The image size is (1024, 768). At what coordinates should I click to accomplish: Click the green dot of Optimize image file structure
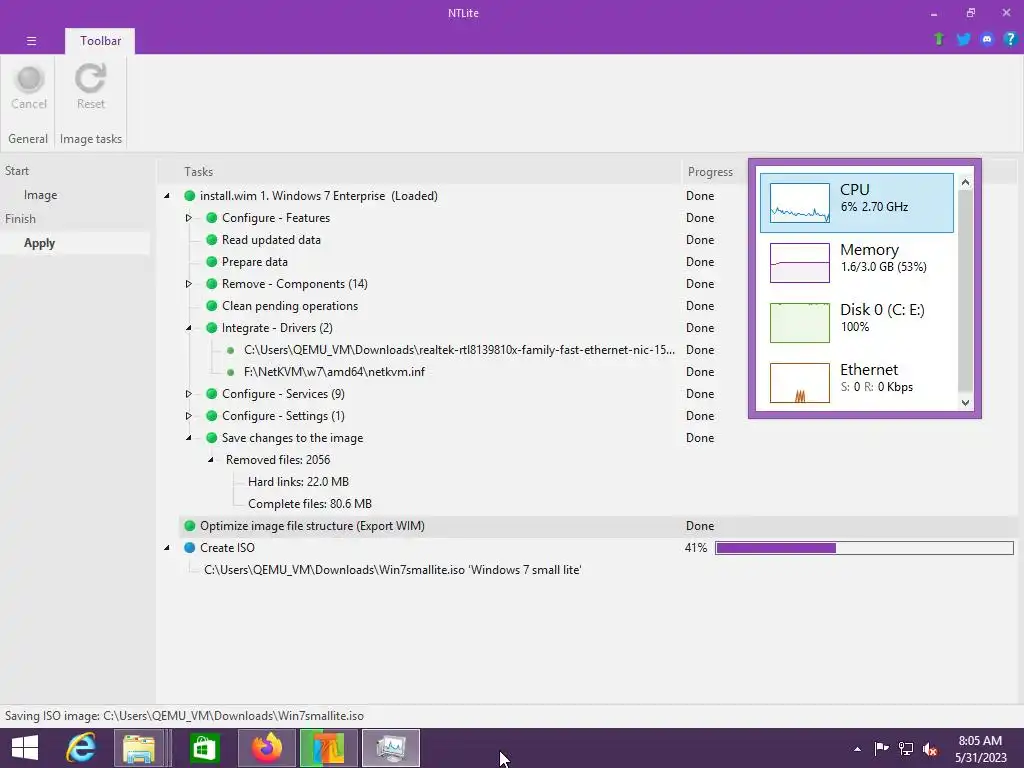coord(189,526)
